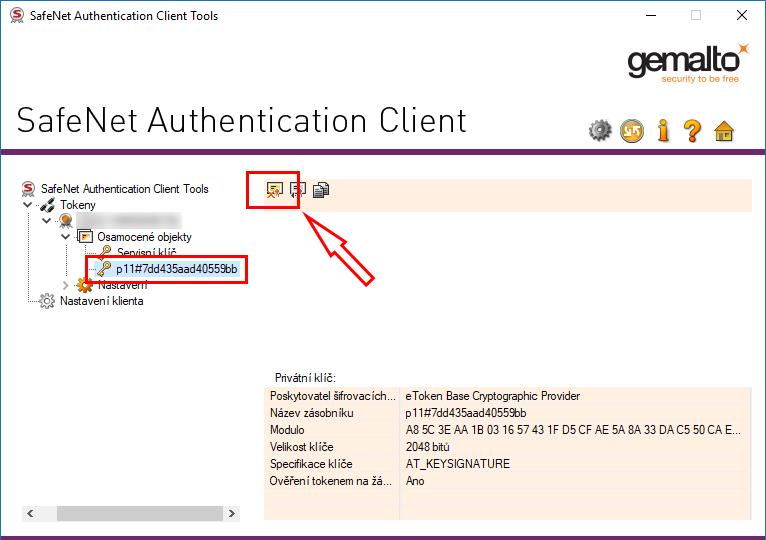Select Servisní klíč key item

click(x=147, y=252)
